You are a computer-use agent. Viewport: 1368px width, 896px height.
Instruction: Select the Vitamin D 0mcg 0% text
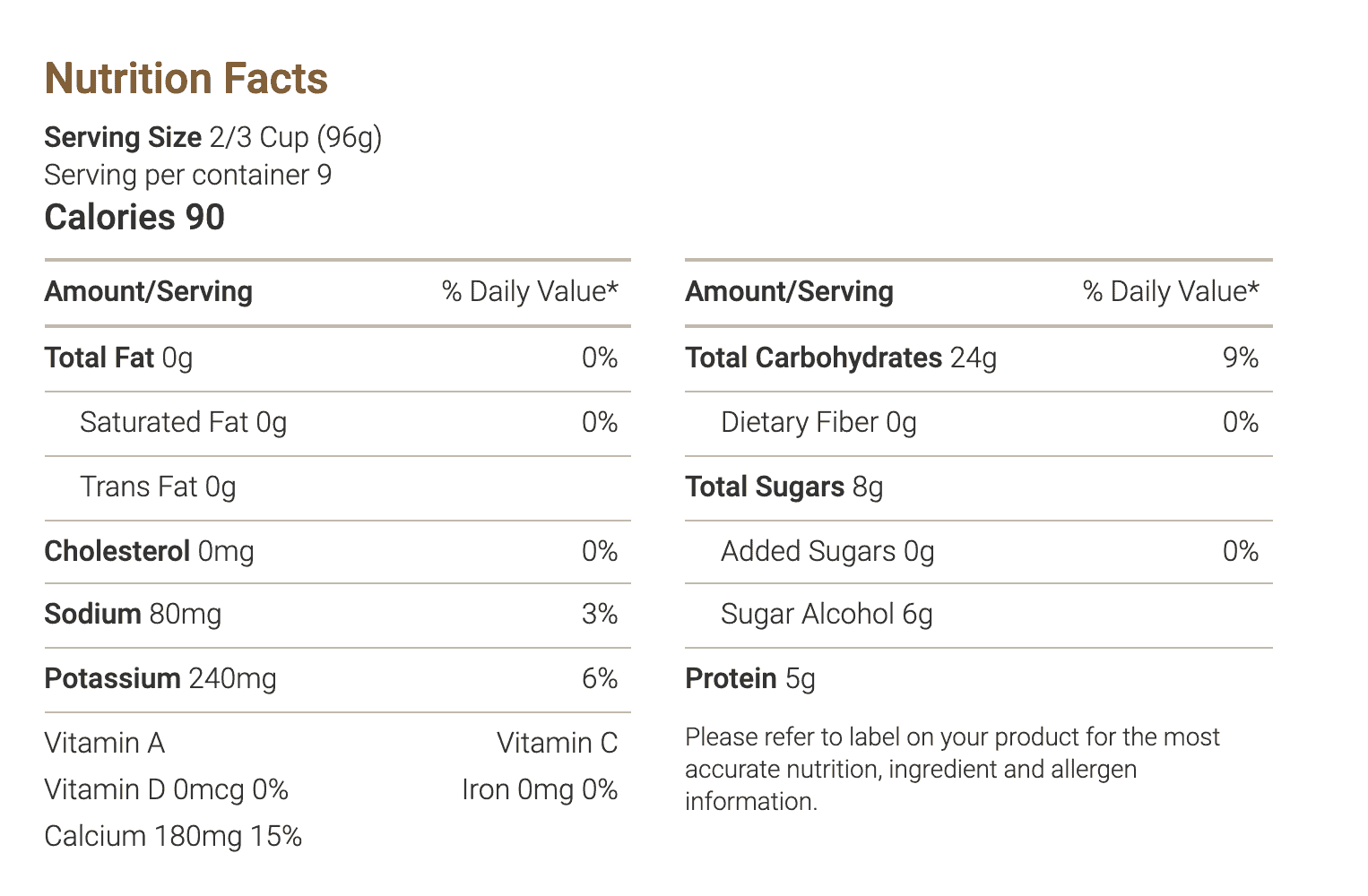(x=166, y=789)
